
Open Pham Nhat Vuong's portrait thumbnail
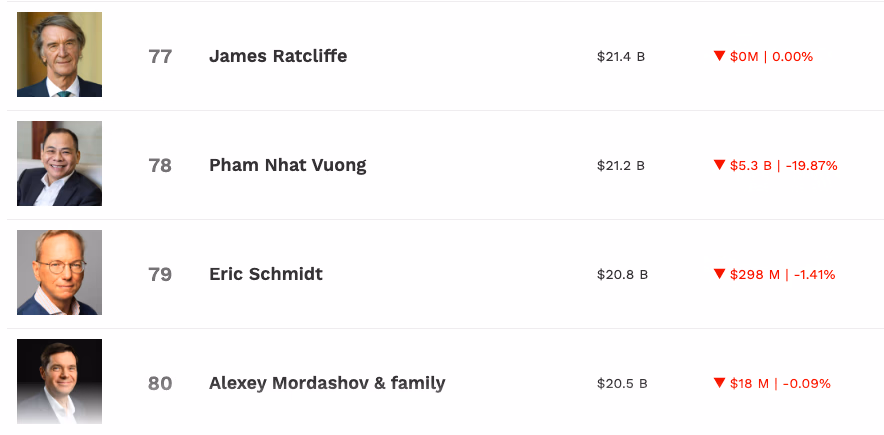point(60,164)
